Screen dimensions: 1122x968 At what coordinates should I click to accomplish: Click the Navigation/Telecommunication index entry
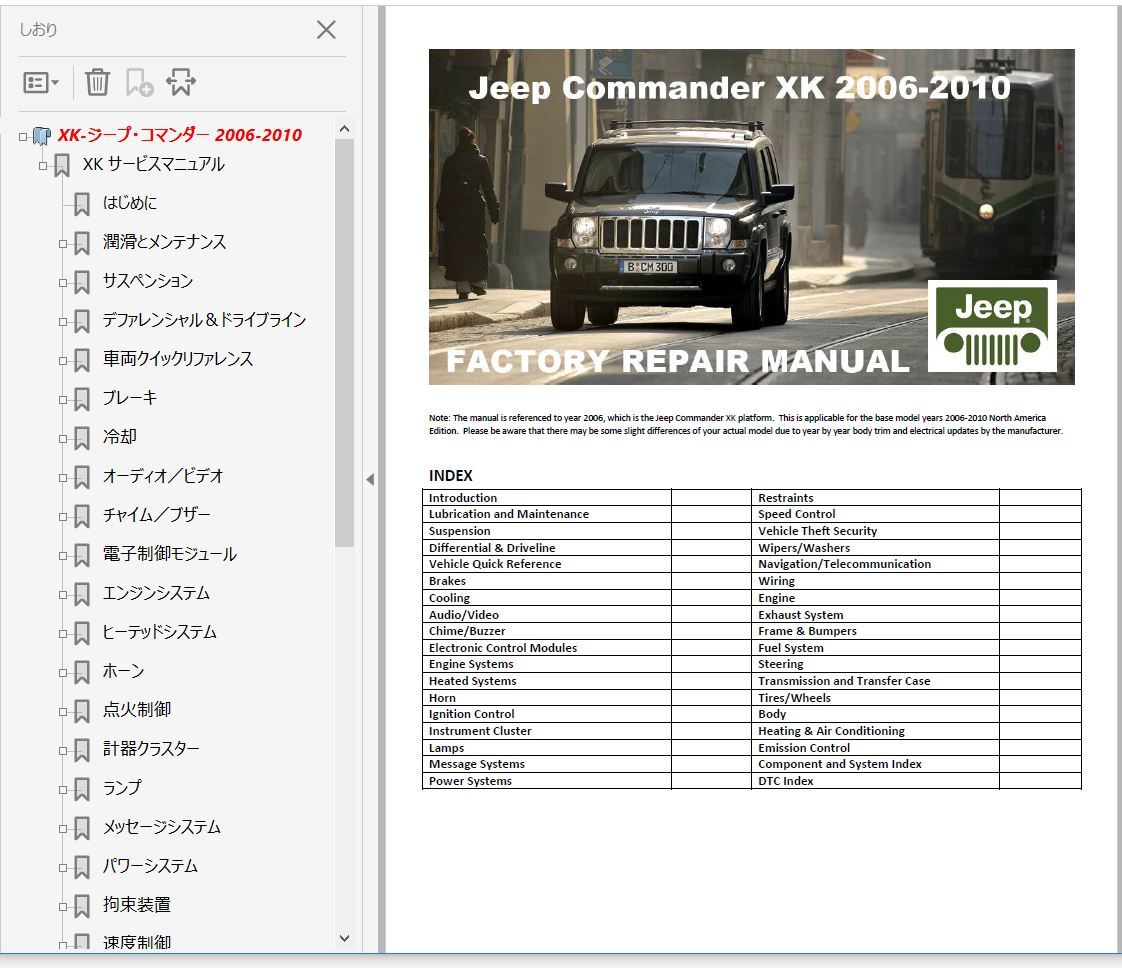pyautogui.click(x=844, y=564)
